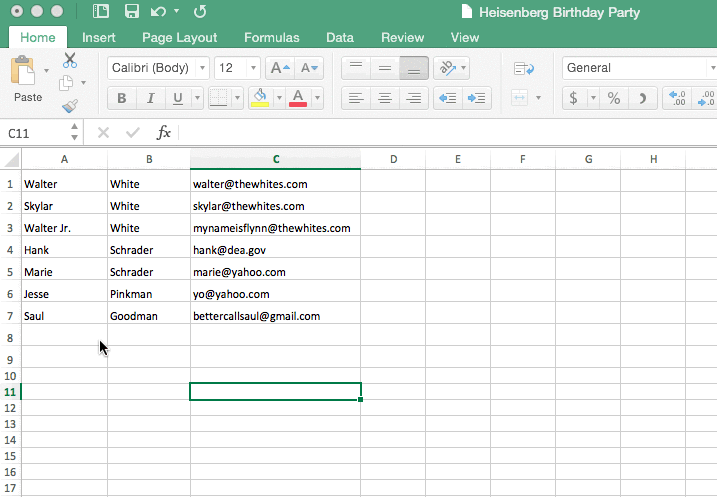Click the Cut scissors icon
The width and height of the screenshot is (717, 497).
click(x=70, y=61)
